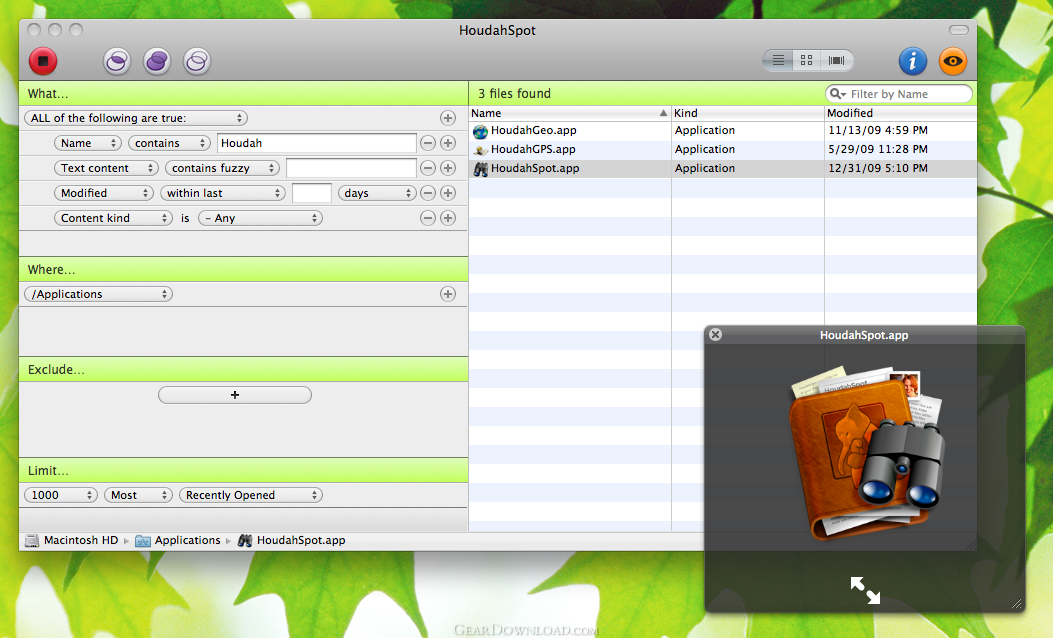This screenshot has width=1053, height=638.
Task: Add another search location in Where section
Action: coord(448,294)
